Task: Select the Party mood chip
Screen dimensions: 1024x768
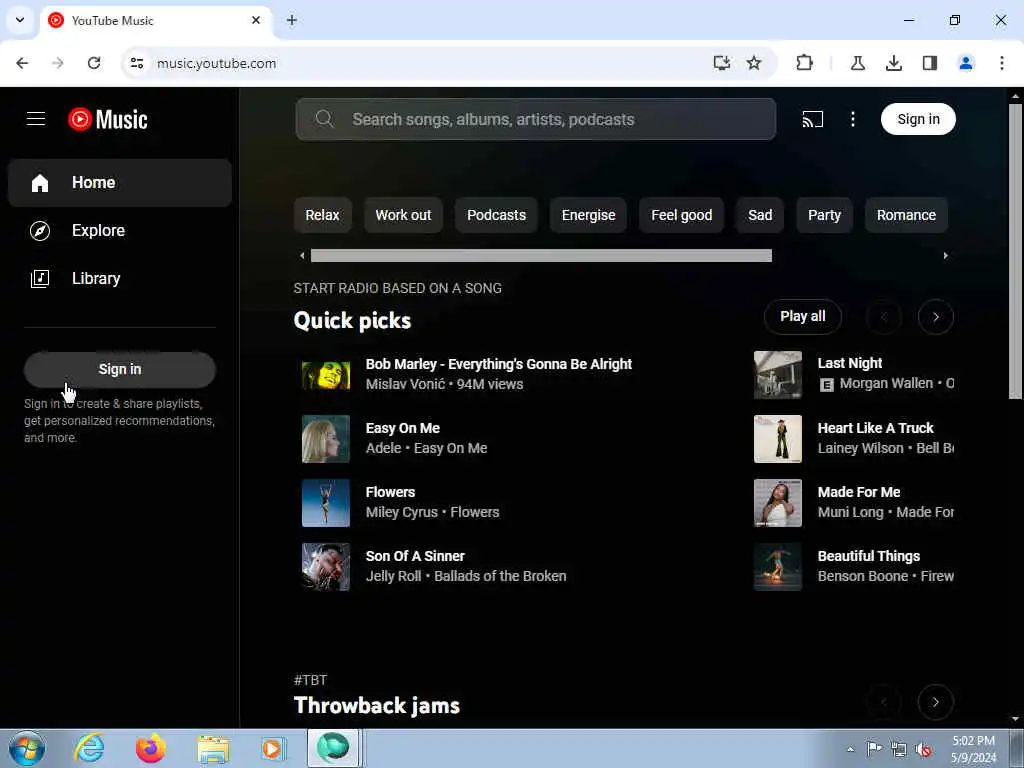Action: click(824, 215)
